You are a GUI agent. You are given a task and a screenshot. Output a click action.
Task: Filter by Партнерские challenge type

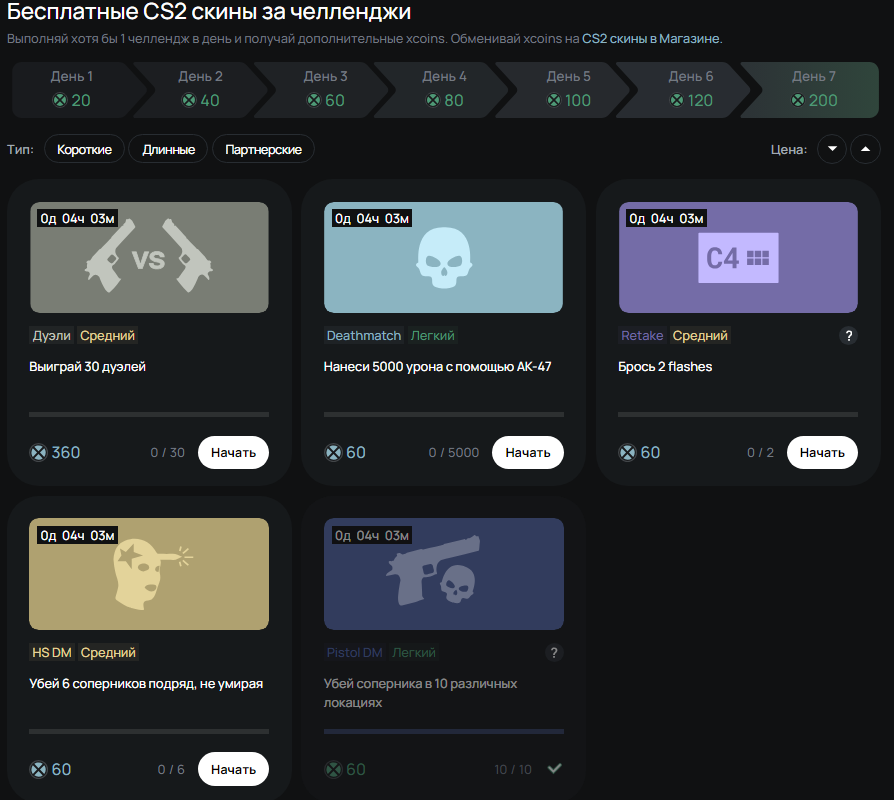[x=263, y=149]
